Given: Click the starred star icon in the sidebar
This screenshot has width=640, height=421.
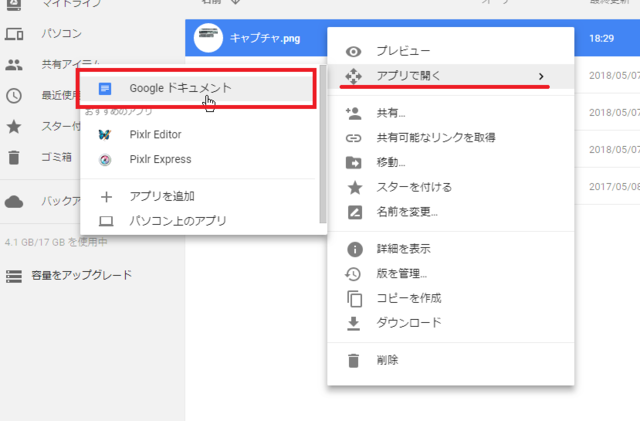Looking at the screenshot, I should (14, 127).
